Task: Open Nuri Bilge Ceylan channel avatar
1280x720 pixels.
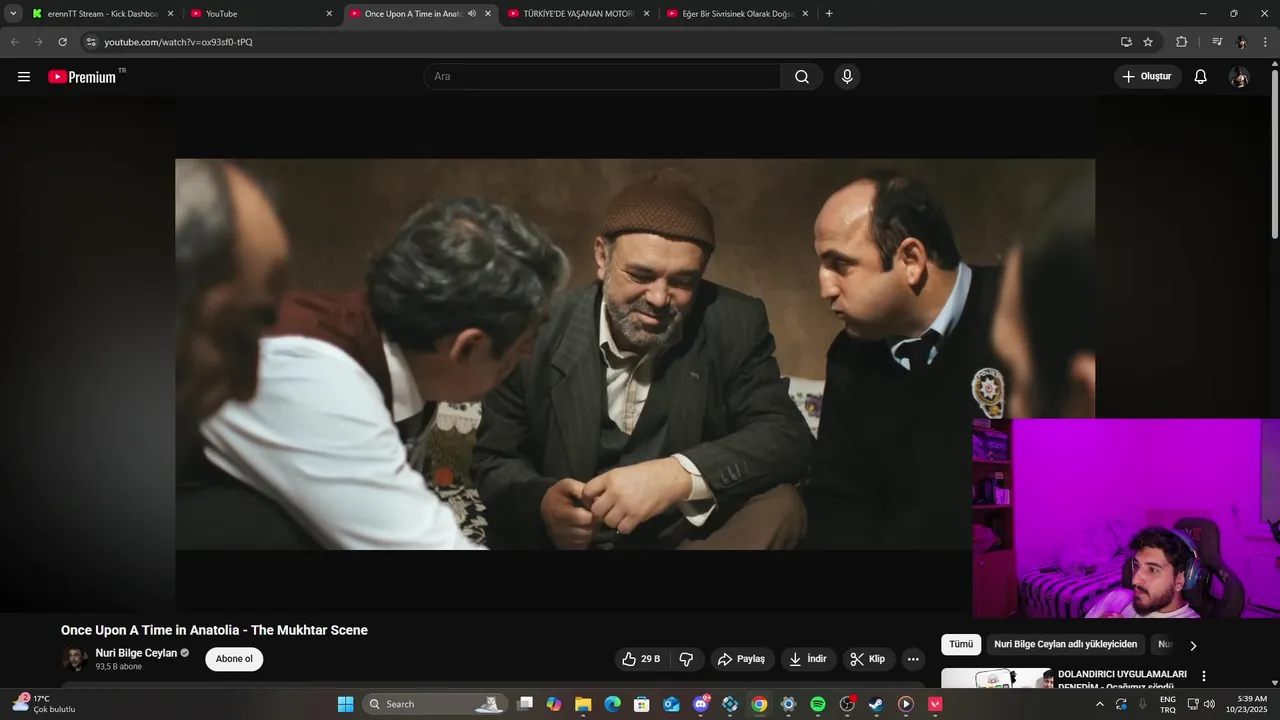Action: click(75, 659)
